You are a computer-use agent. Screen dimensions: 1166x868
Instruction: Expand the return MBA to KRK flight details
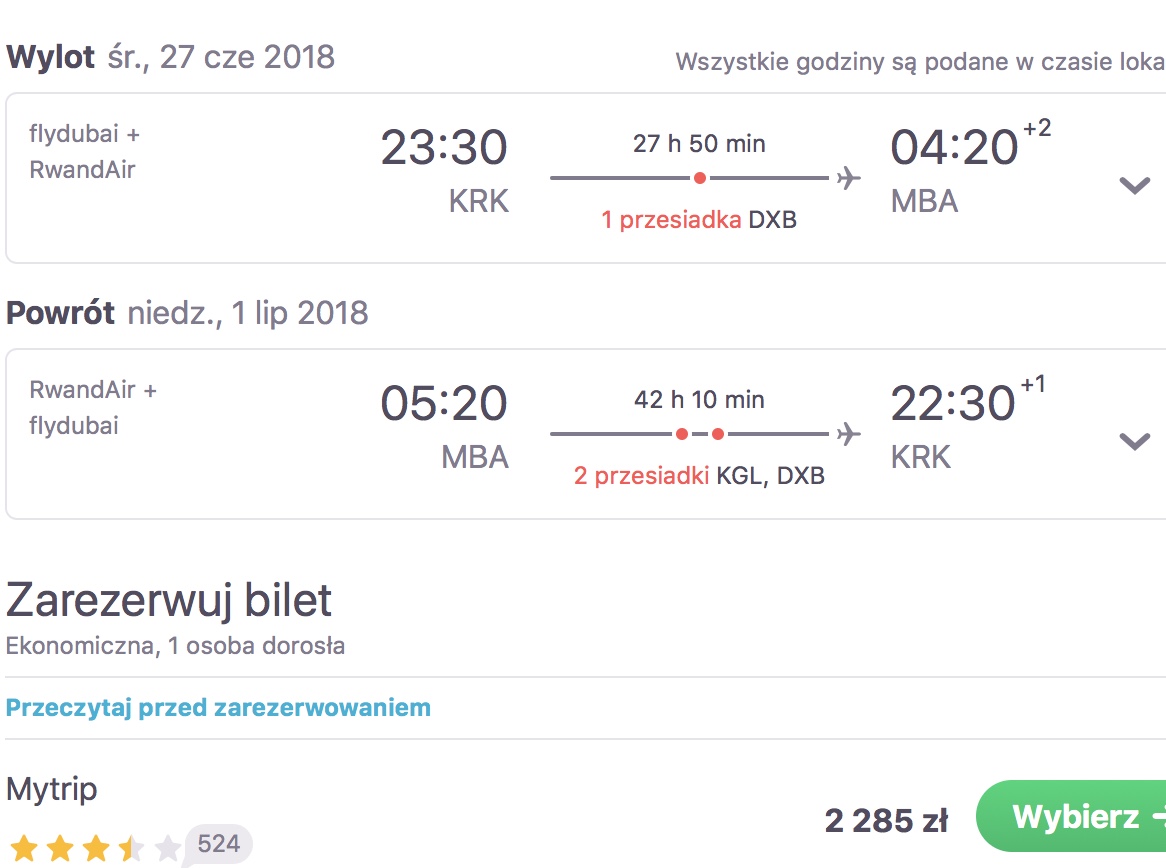click(1135, 441)
